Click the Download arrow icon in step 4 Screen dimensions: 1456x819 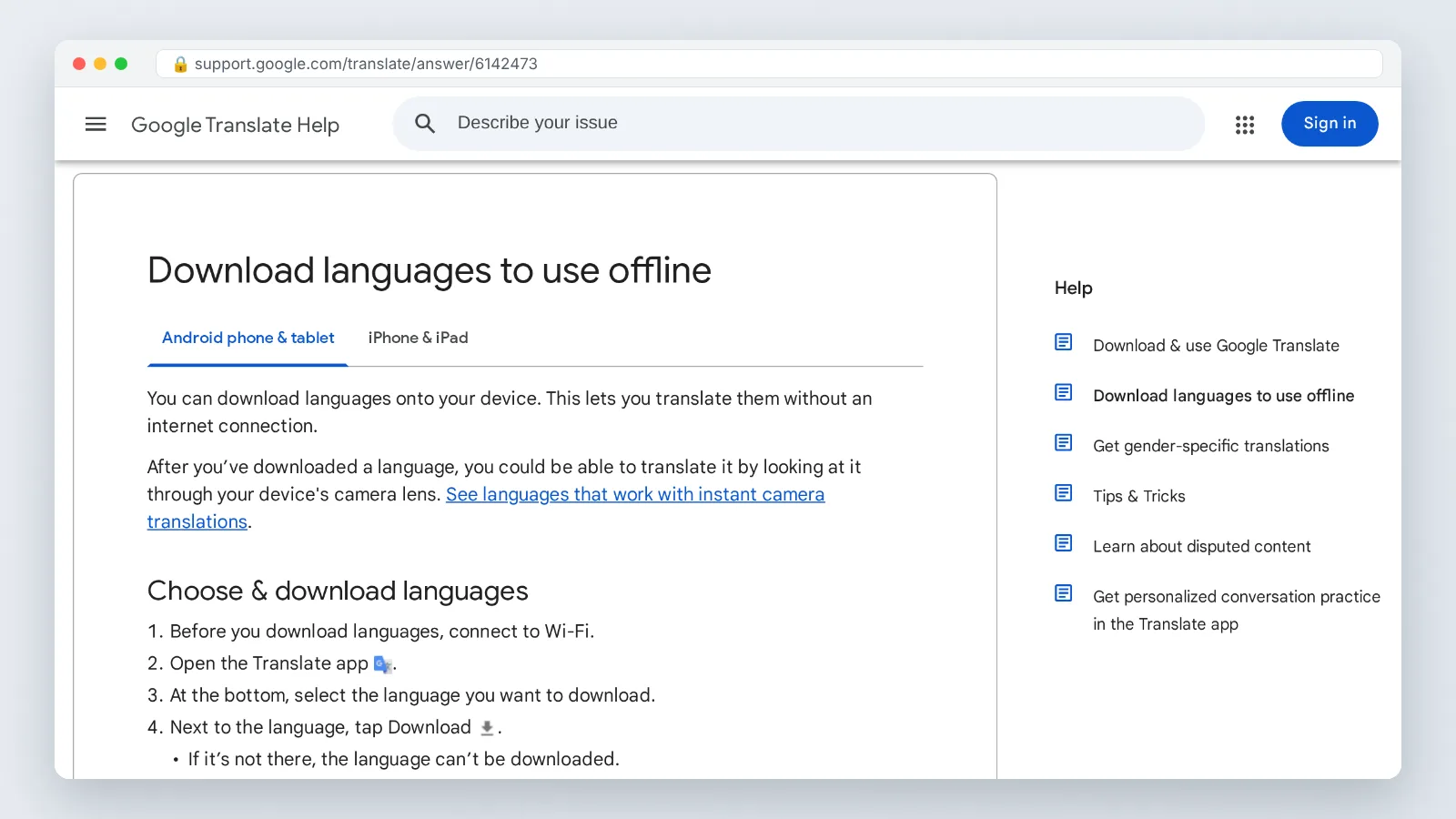[487, 728]
